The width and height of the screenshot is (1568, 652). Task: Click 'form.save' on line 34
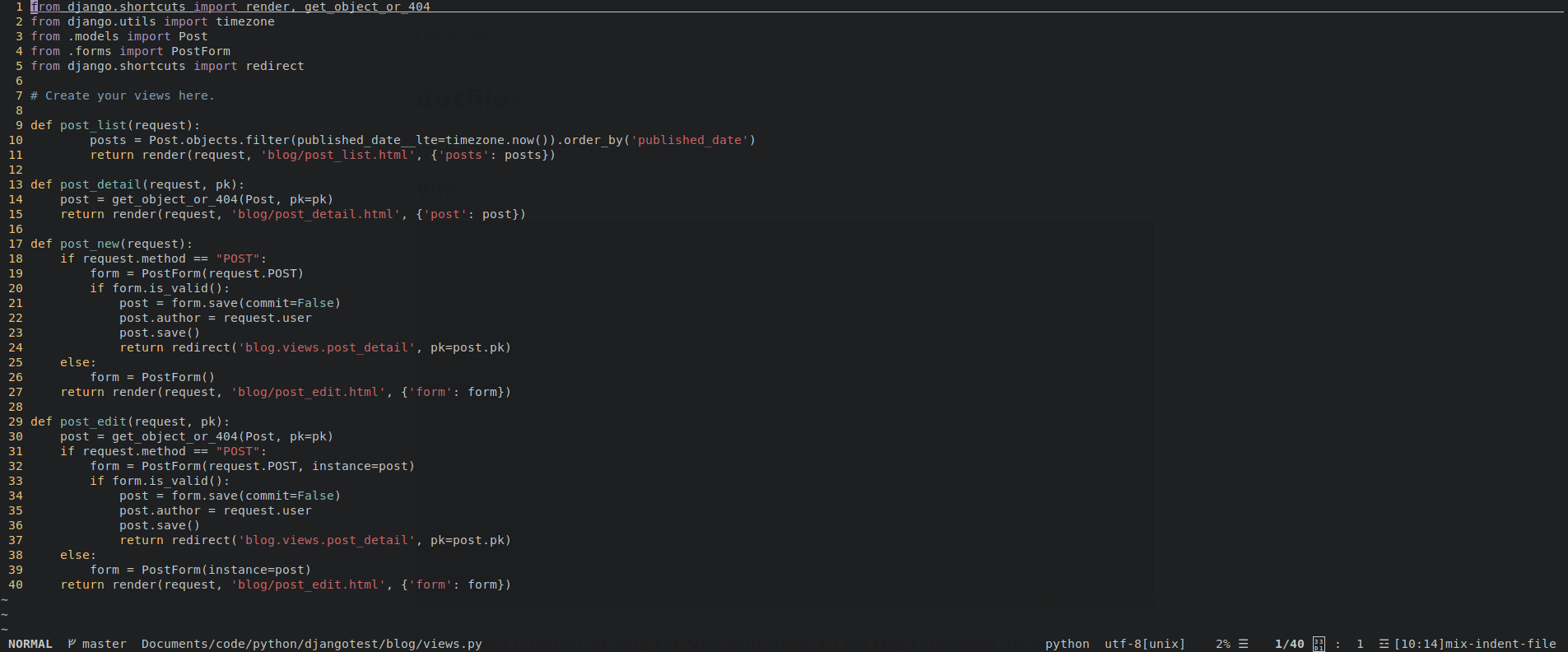click(x=204, y=496)
